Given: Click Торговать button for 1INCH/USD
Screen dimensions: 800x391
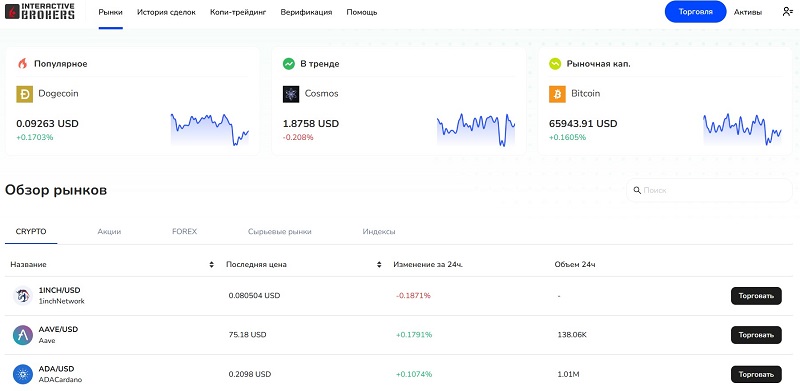Looking at the screenshot, I should tap(756, 296).
